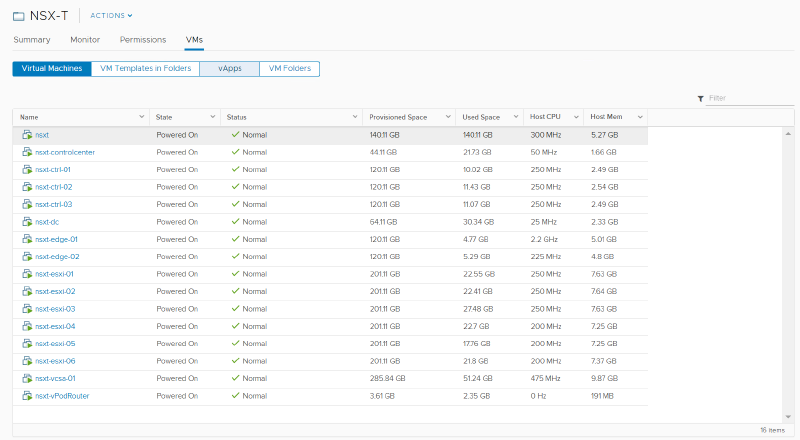The image size is (800, 440).
Task: Open the Provisioned Space column dropdown arrow
Action: click(x=447, y=117)
